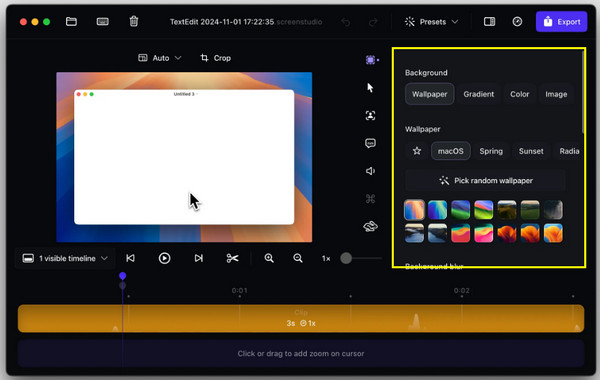Choose the dark gray last thumbnail in top row
The image size is (600, 380).
553,210
